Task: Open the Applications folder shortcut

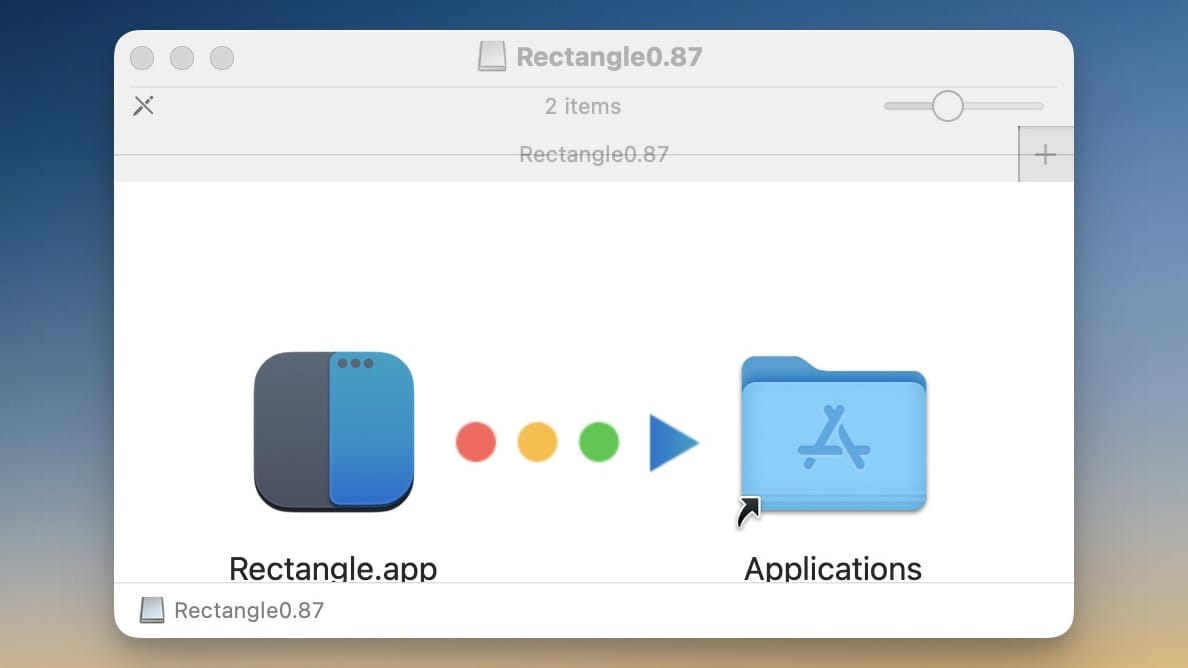Action: (x=833, y=435)
